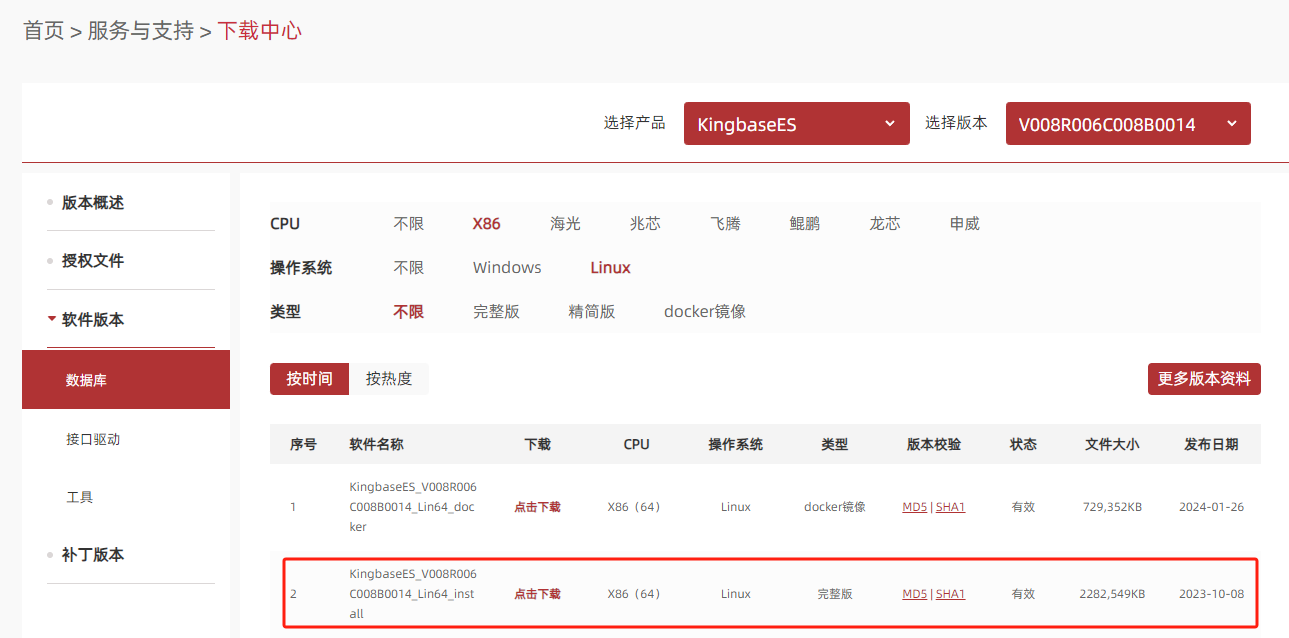This screenshot has height=638, width=1289.
Task: Click the 软件名称 column header
Action: coord(376,444)
